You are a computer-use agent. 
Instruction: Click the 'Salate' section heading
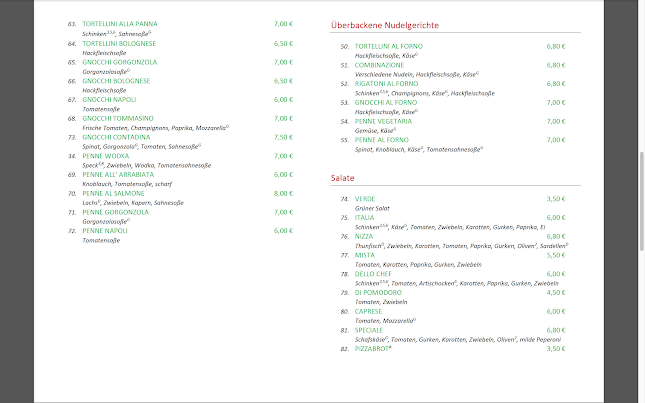point(342,177)
